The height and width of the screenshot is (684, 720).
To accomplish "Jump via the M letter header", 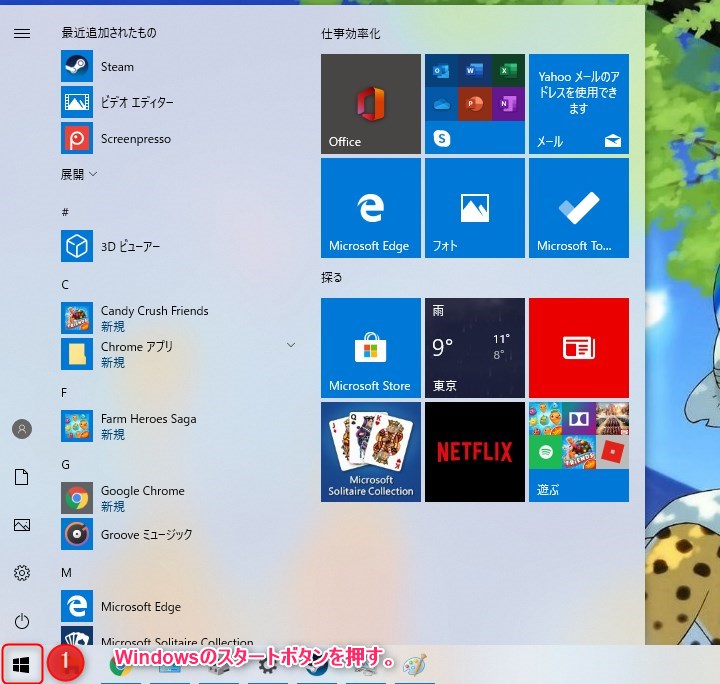I will coord(66,572).
